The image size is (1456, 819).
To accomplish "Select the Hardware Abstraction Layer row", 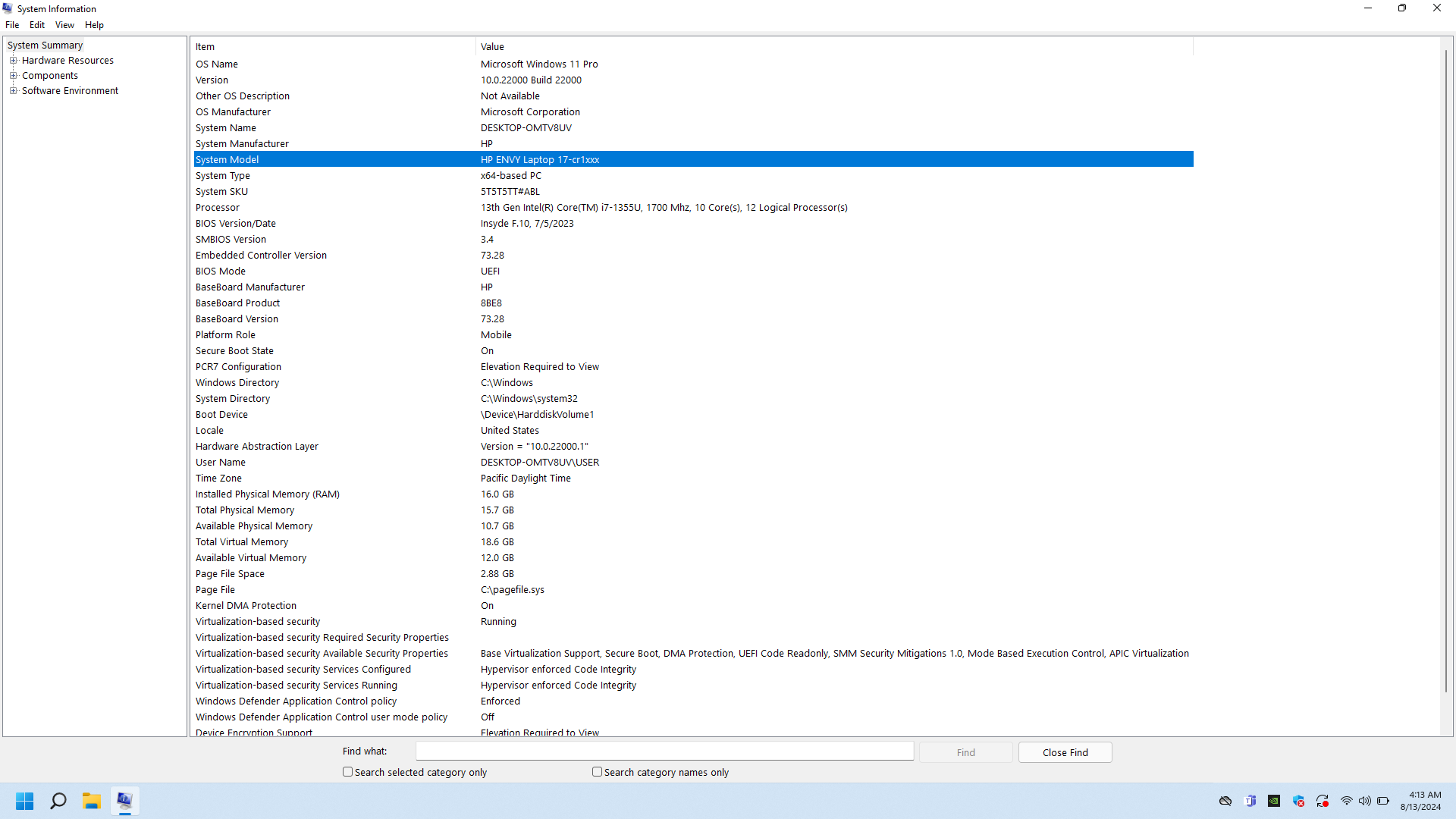I will click(693, 447).
